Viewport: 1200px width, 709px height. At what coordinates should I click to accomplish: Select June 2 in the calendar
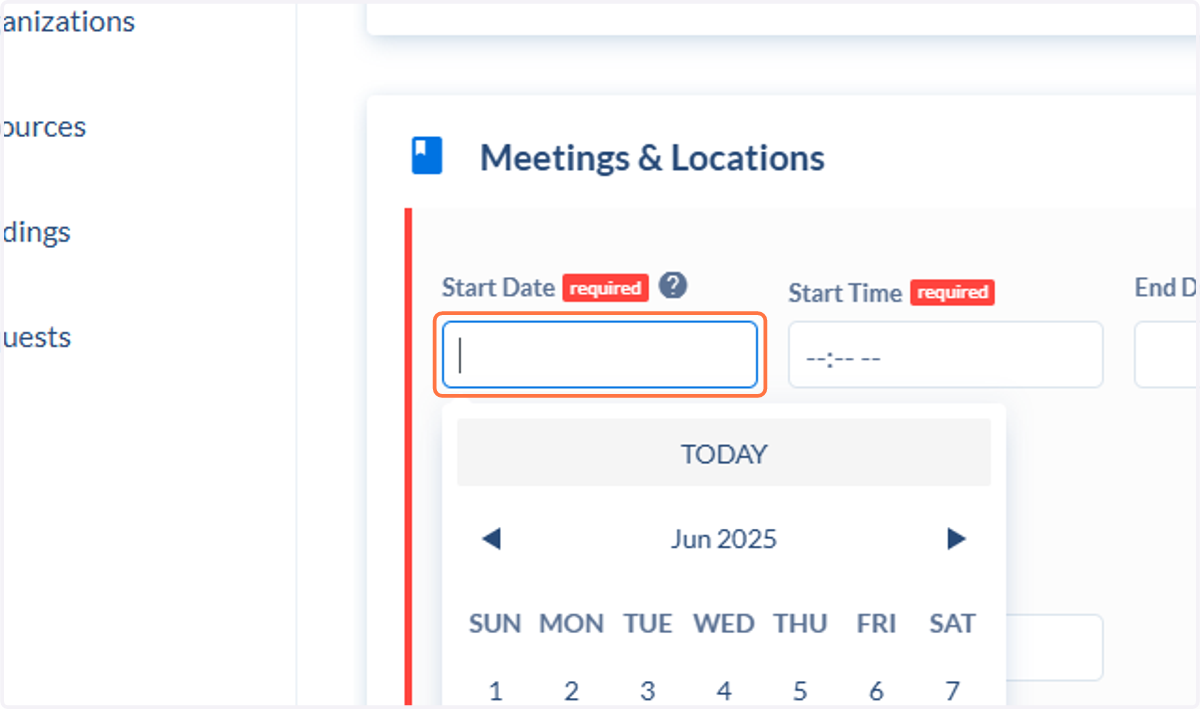pyautogui.click(x=572, y=690)
